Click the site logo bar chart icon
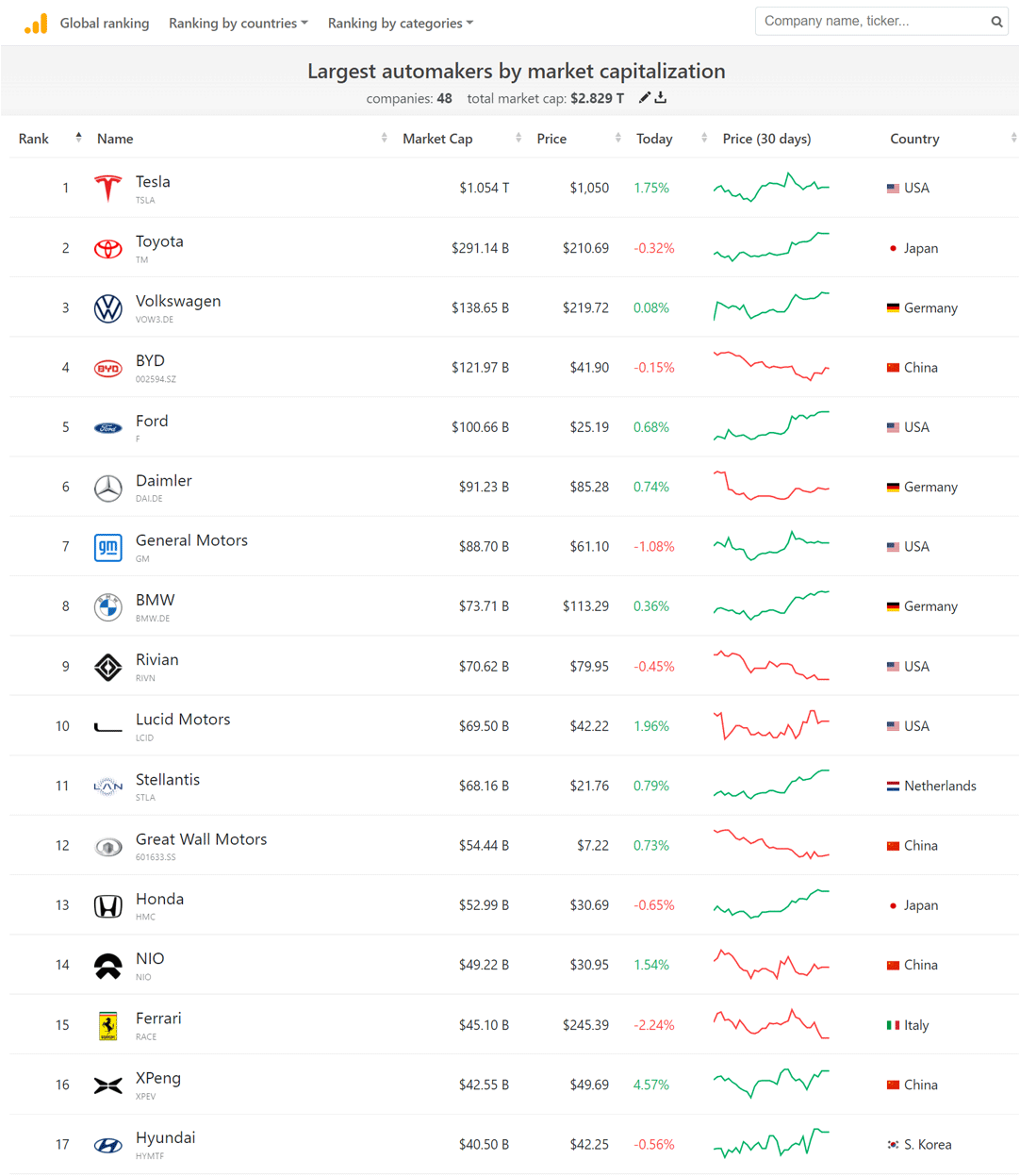Viewport: 1020px width, 1176px height. coord(36,24)
